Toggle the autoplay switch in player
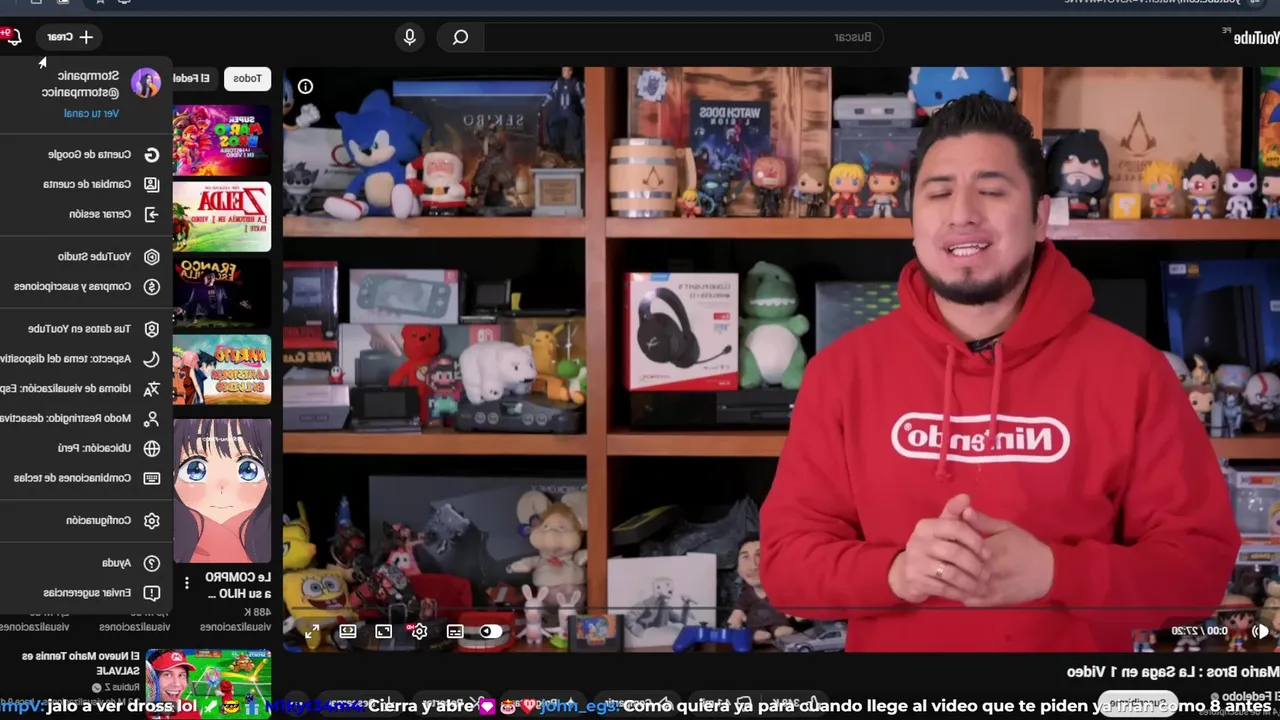Screen dimensions: 1280x720 (x=490, y=631)
